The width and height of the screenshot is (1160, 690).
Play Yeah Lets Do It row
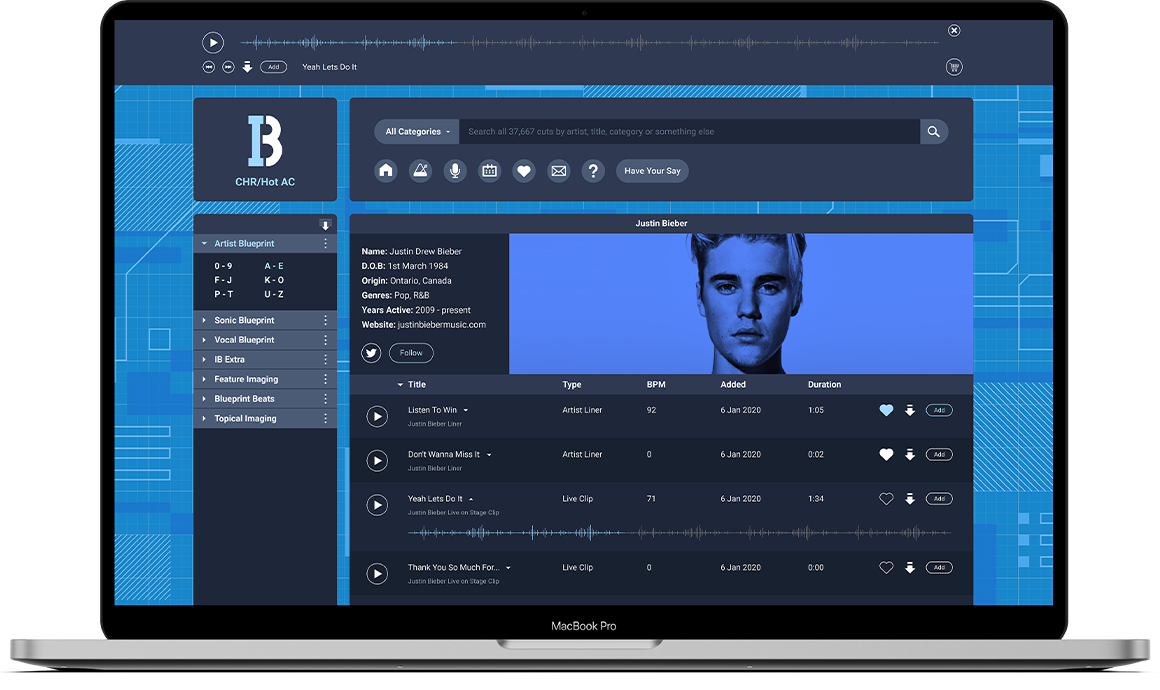(x=377, y=505)
